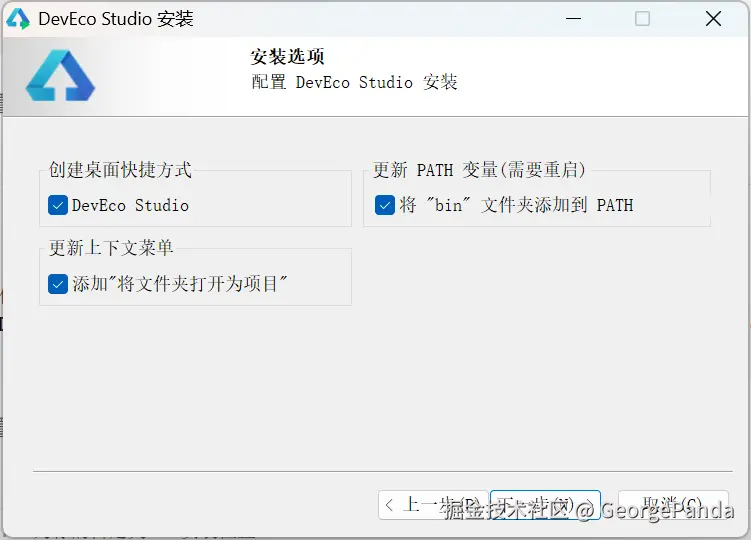Disable the 添加"将文件夹打开为项目" checkbox

(57, 284)
